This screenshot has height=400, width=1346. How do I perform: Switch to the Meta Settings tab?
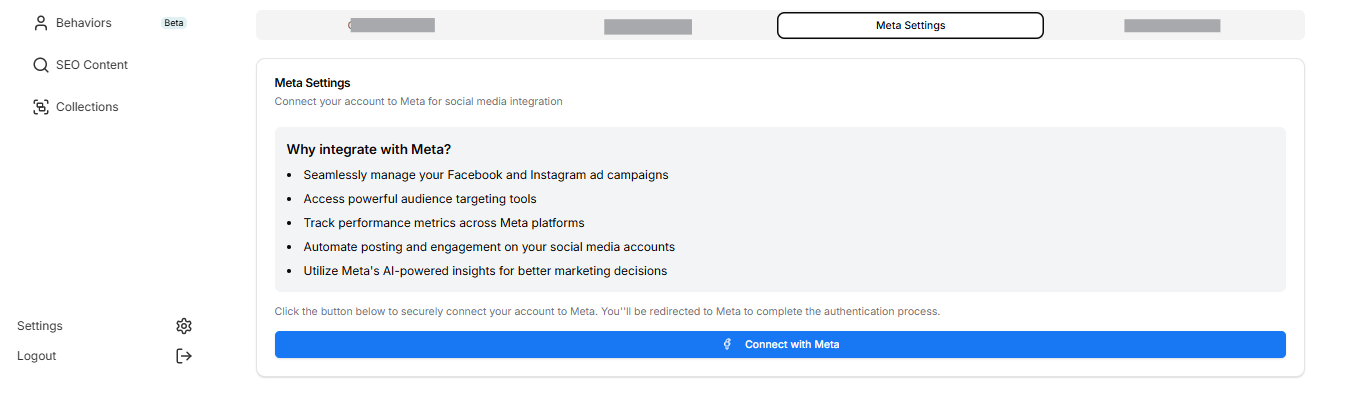(910, 25)
